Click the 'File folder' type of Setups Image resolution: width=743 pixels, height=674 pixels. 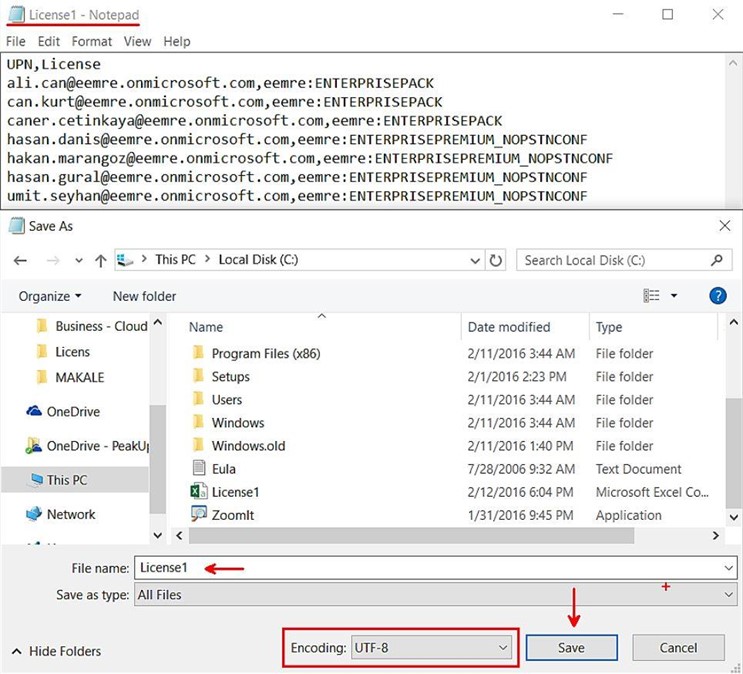coord(624,377)
